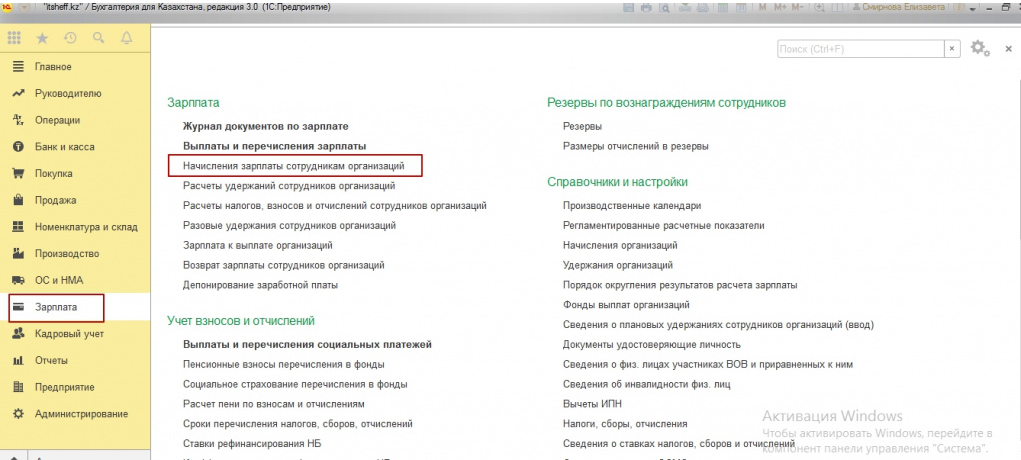
Task: Open Ставки рефинансирования НБ
Action: pos(253,444)
